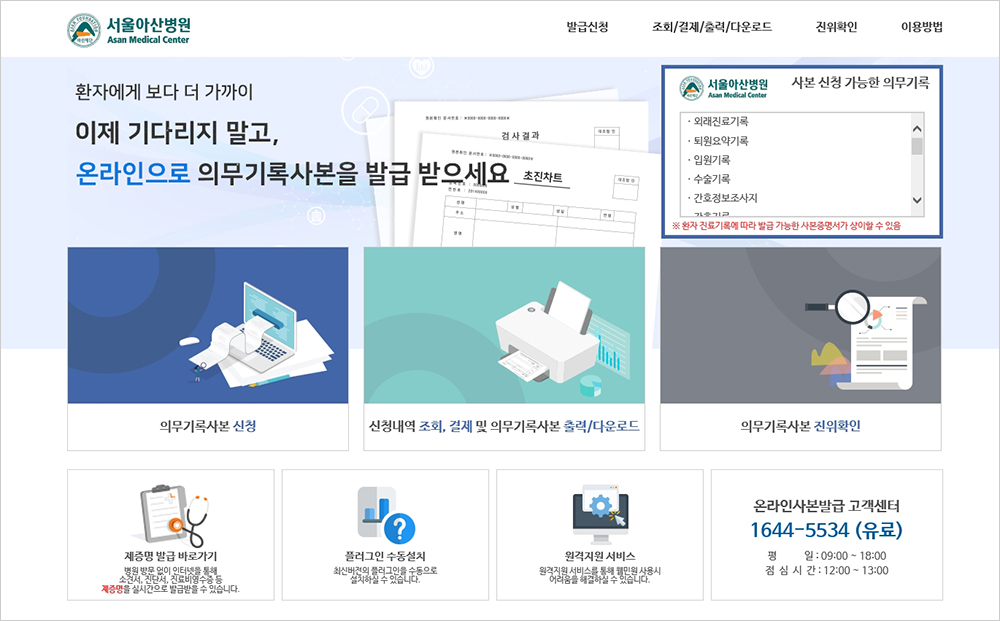Open 의무기록사본 진위확인 link
The width and height of the screenshot is (1000, 621).
point(800,427)
